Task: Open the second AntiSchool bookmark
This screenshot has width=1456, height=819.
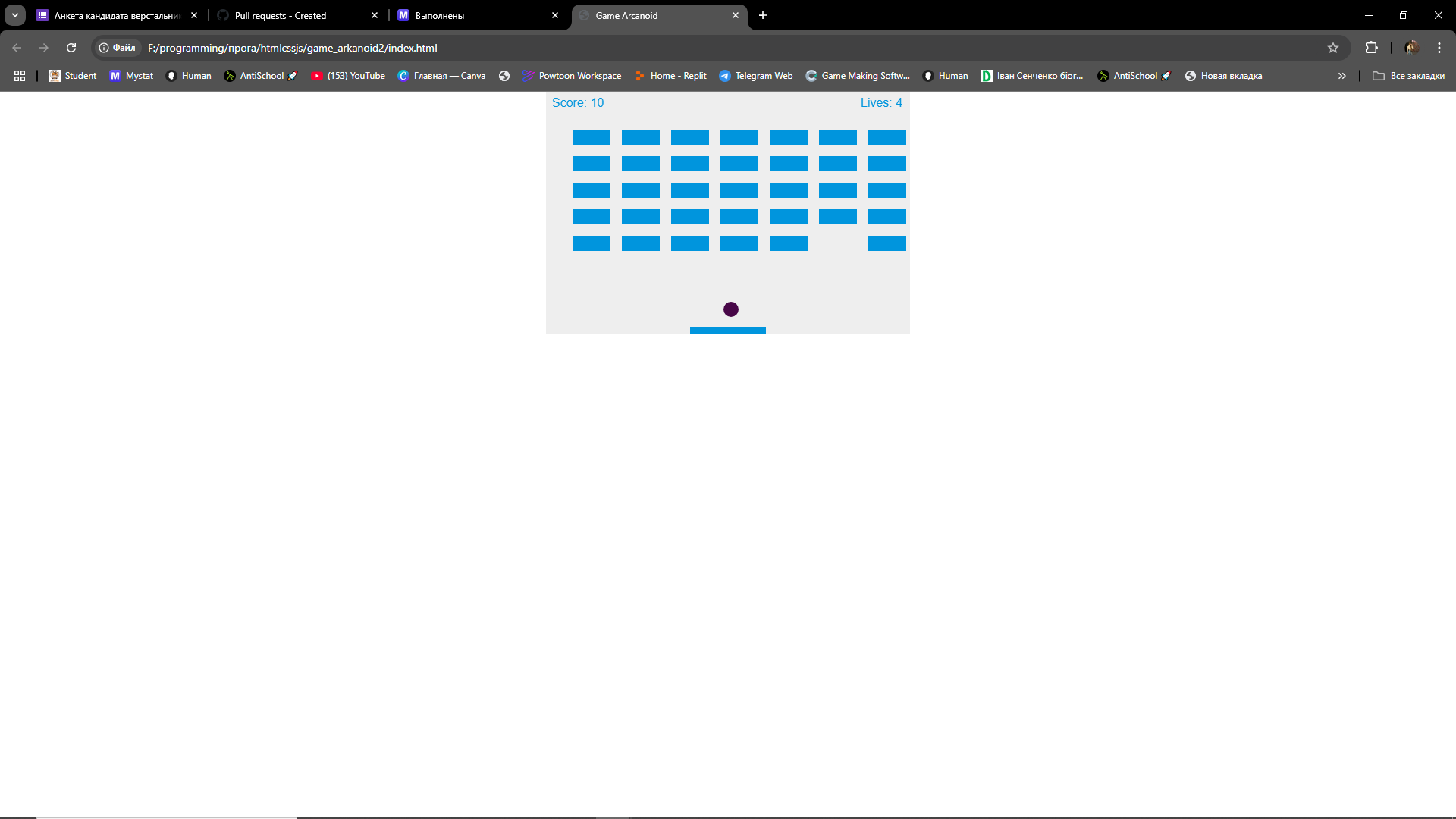Action: pos(1134,76)
